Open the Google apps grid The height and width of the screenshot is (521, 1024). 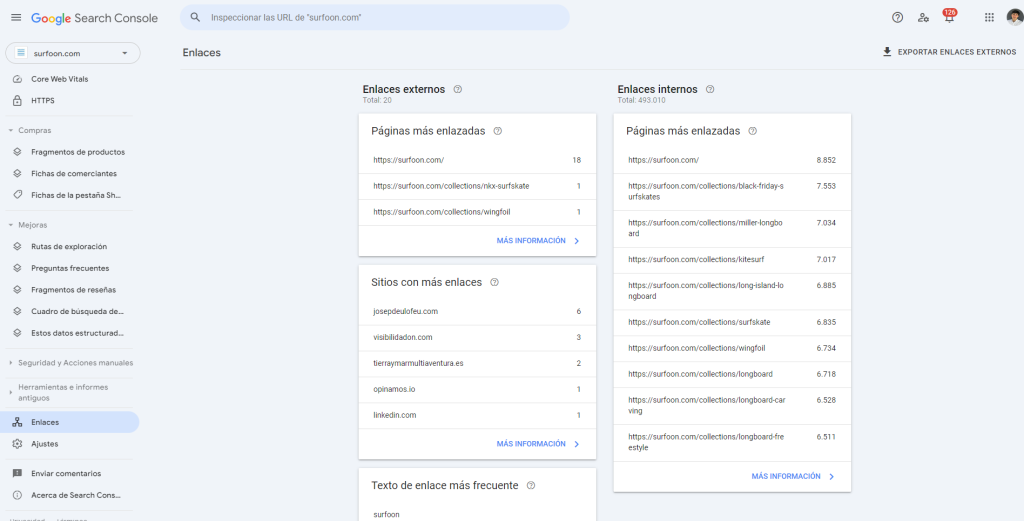pos(989,18)
